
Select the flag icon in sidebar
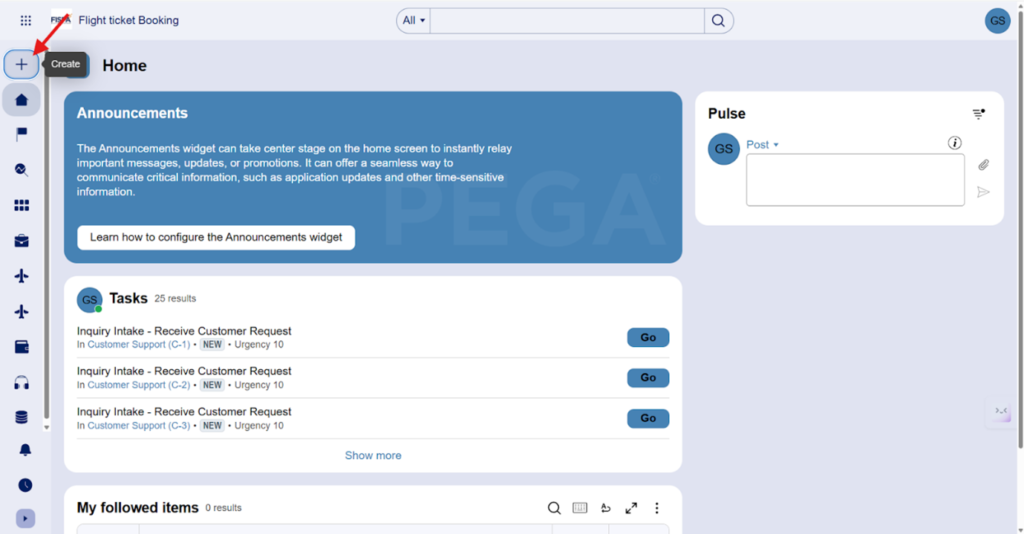[22, 134]
